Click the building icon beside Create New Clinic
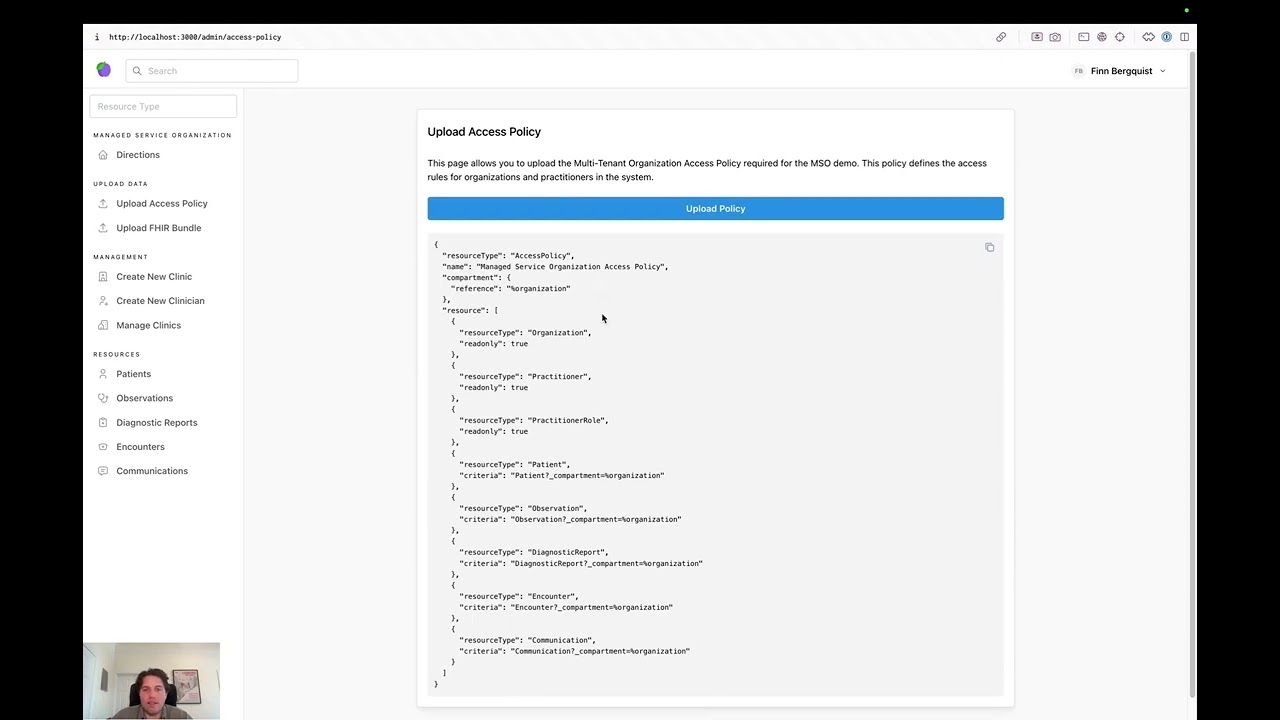Image resolution: width=1280 pixels, height=720 pixels. (x=103, y=276)
